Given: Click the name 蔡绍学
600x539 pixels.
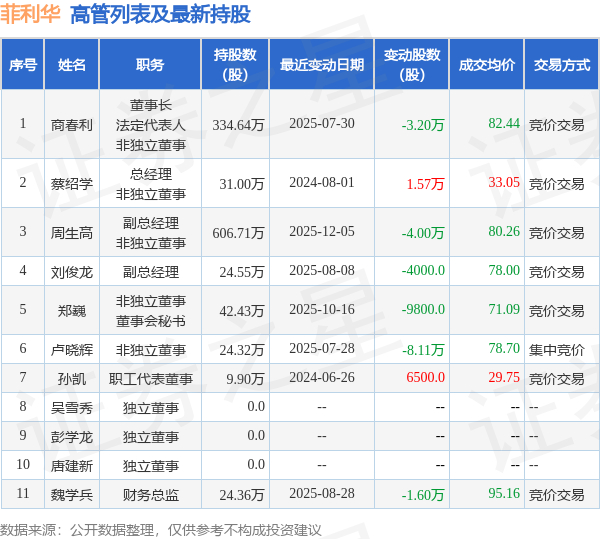Looking at the screenshot, I should coord(72,184).
